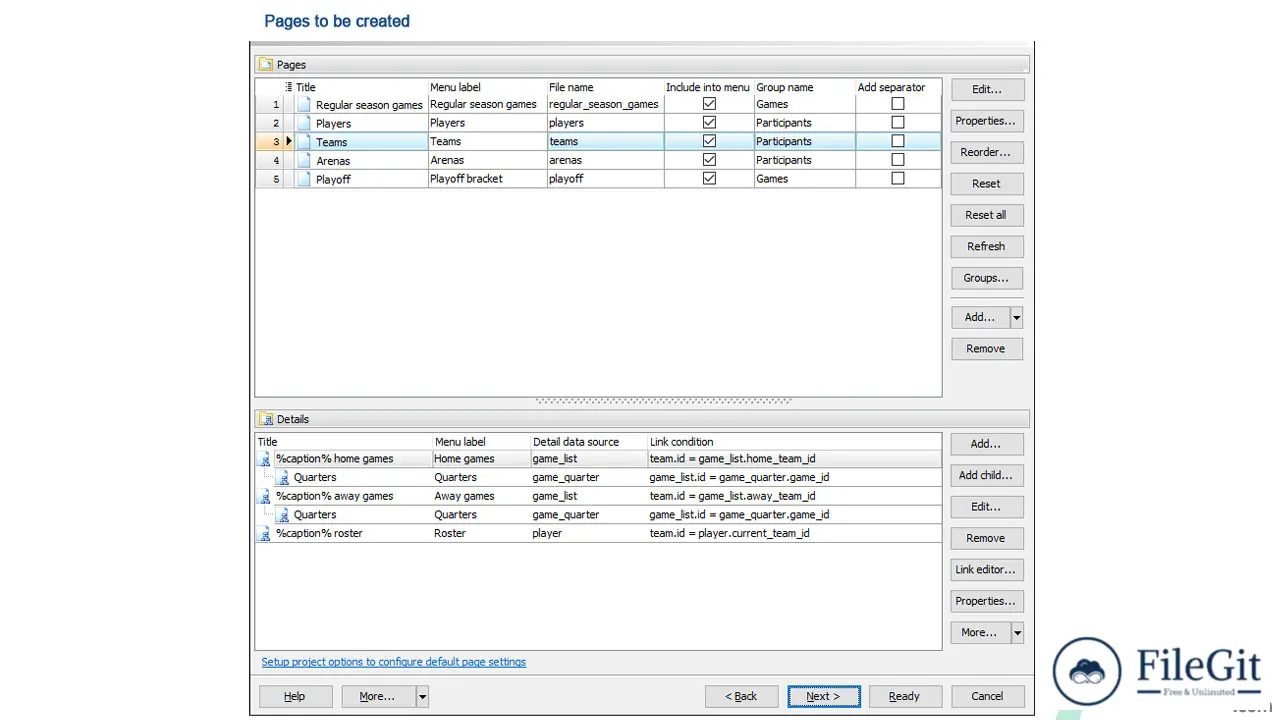Viewport: 1280px width, 720px height.
Task: Select the 'Away games' menu label cell
Action: point(480,496)
